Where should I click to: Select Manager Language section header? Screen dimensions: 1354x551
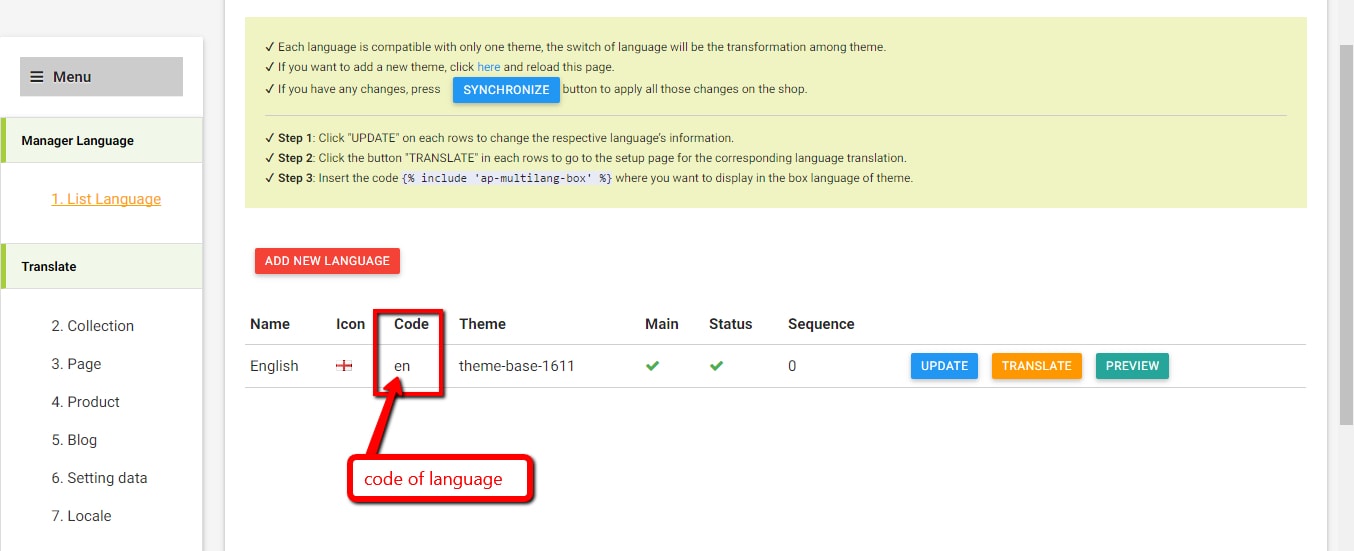coord(102,141)
